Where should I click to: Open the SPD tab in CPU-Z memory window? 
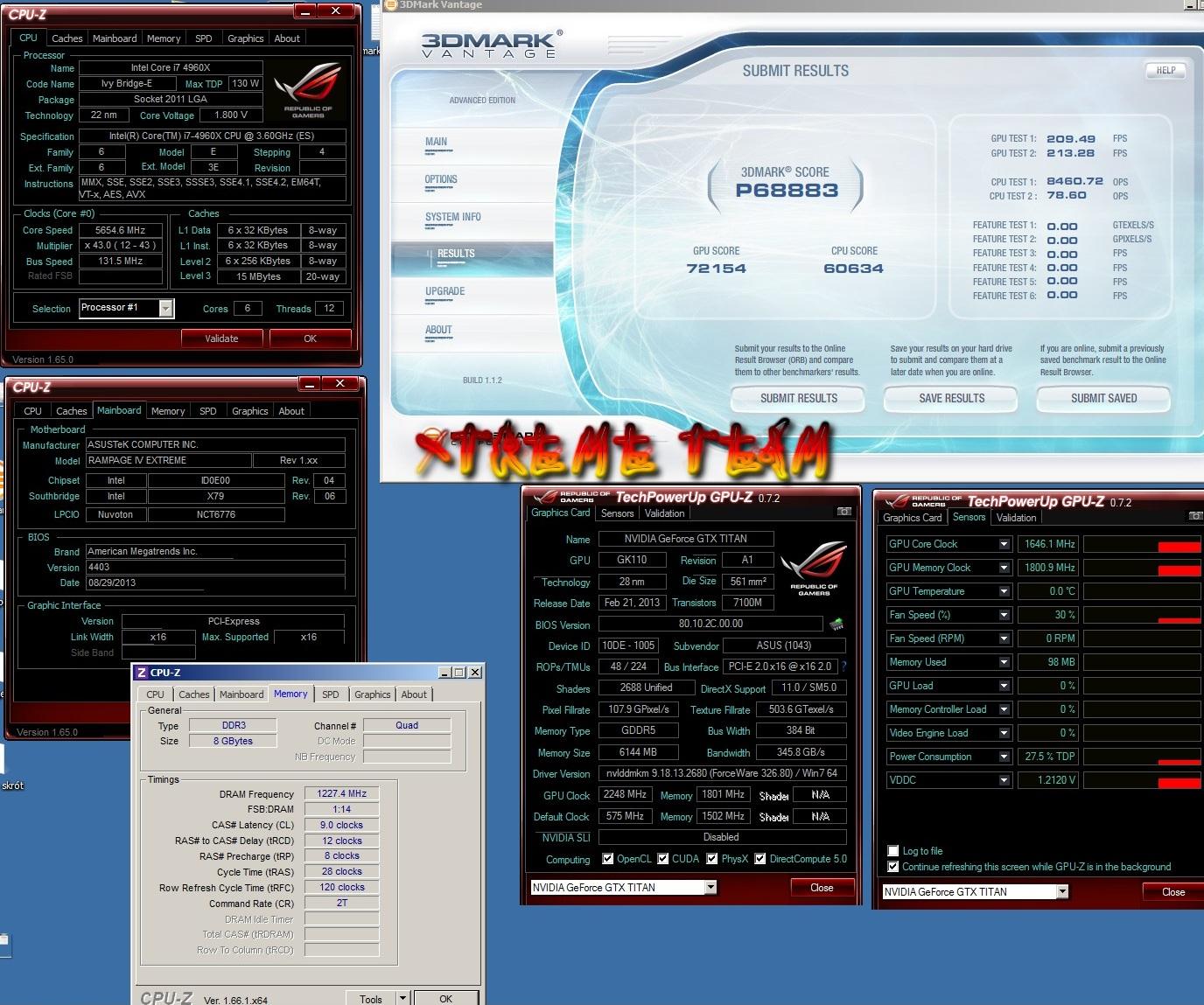point(330,694)
